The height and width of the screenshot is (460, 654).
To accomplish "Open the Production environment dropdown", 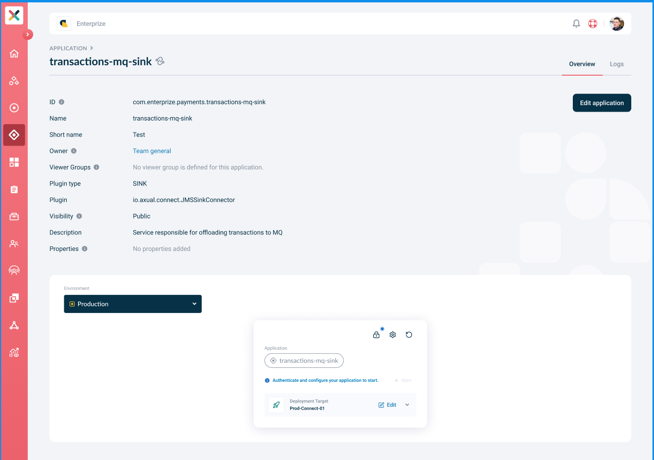I will [133, 304].
